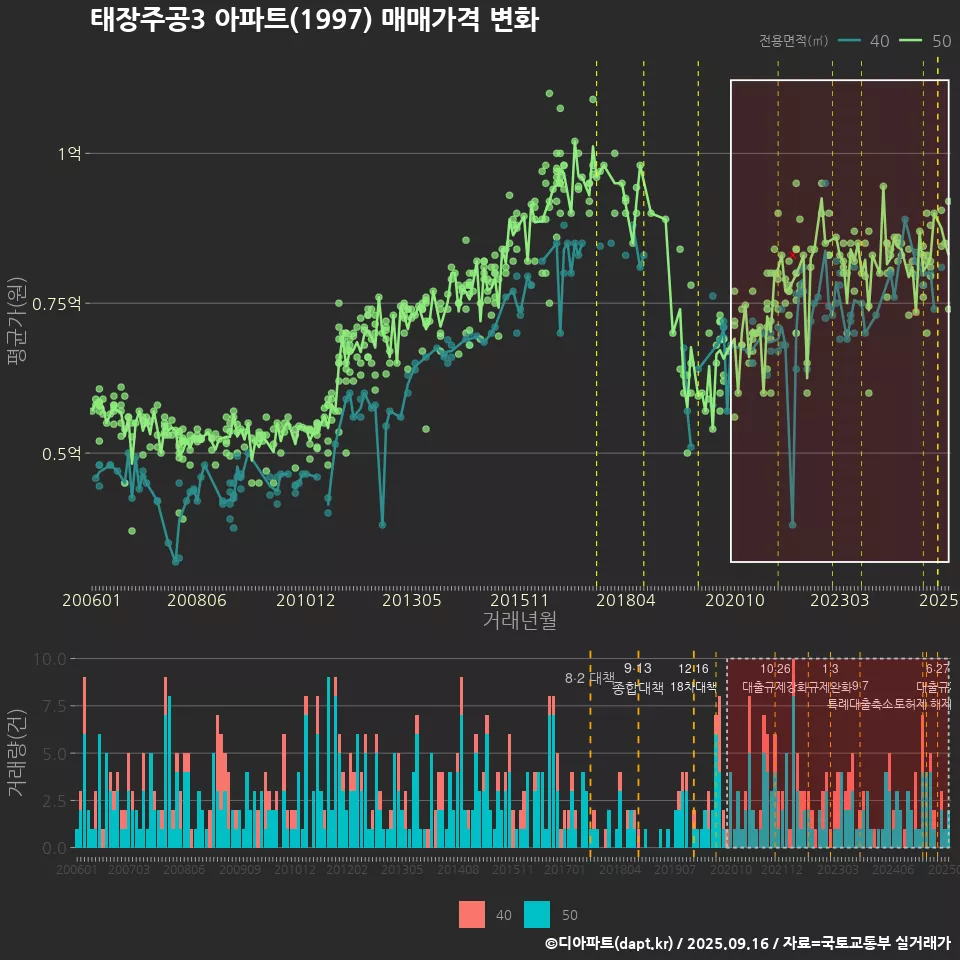The width and height of the screenshot is (960, 960).
Task: Click the 거래량(건) axis title
Action: [x=17, y=753]
